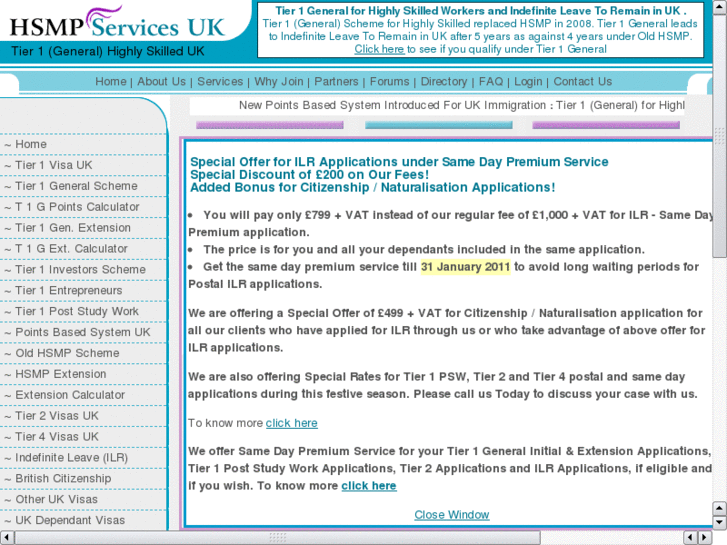Click 'click here' after 'To know more' in Same Day paragraph

click(369, 486)
